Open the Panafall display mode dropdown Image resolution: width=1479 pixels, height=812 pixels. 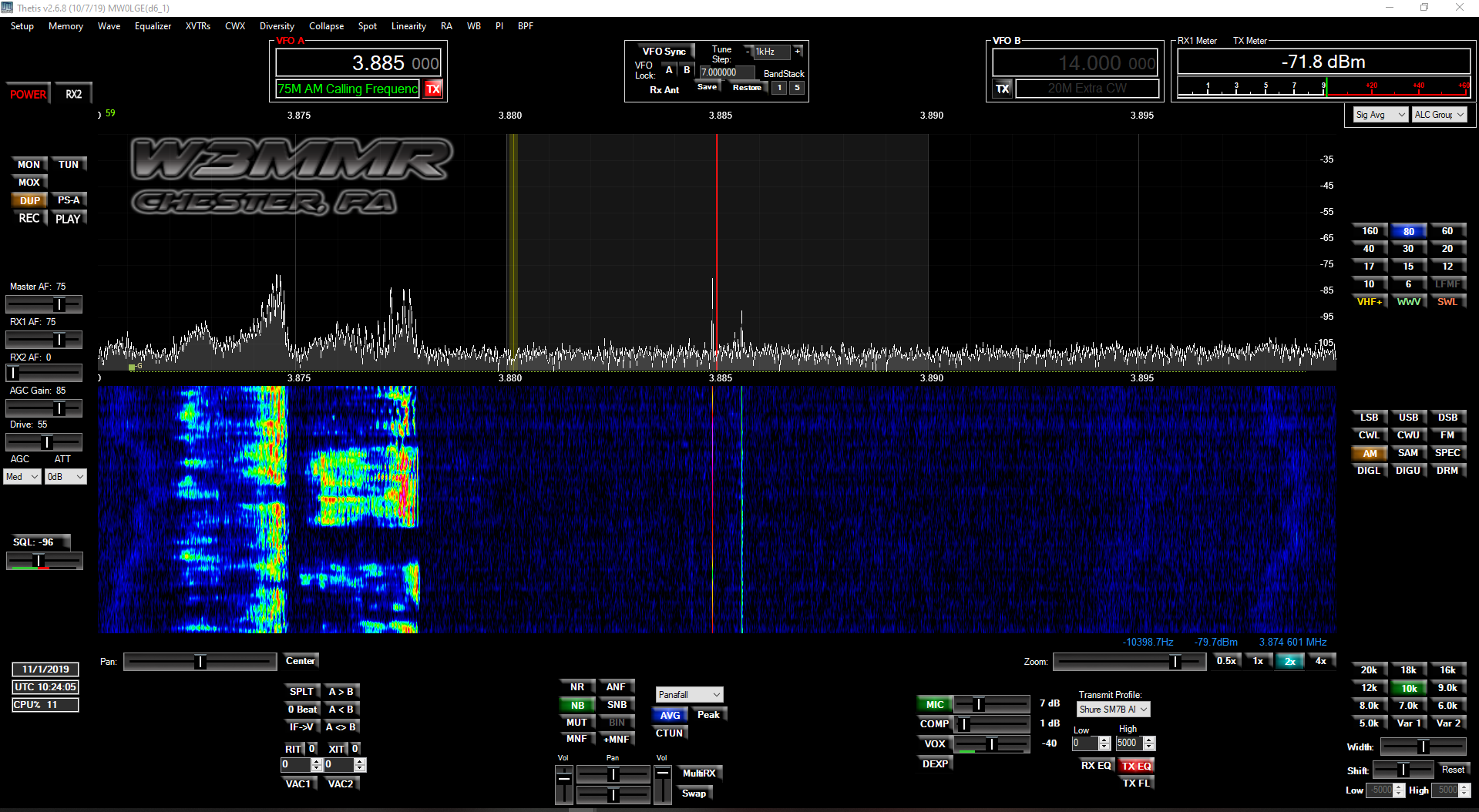pyautogui.click(x=689, y=695)
